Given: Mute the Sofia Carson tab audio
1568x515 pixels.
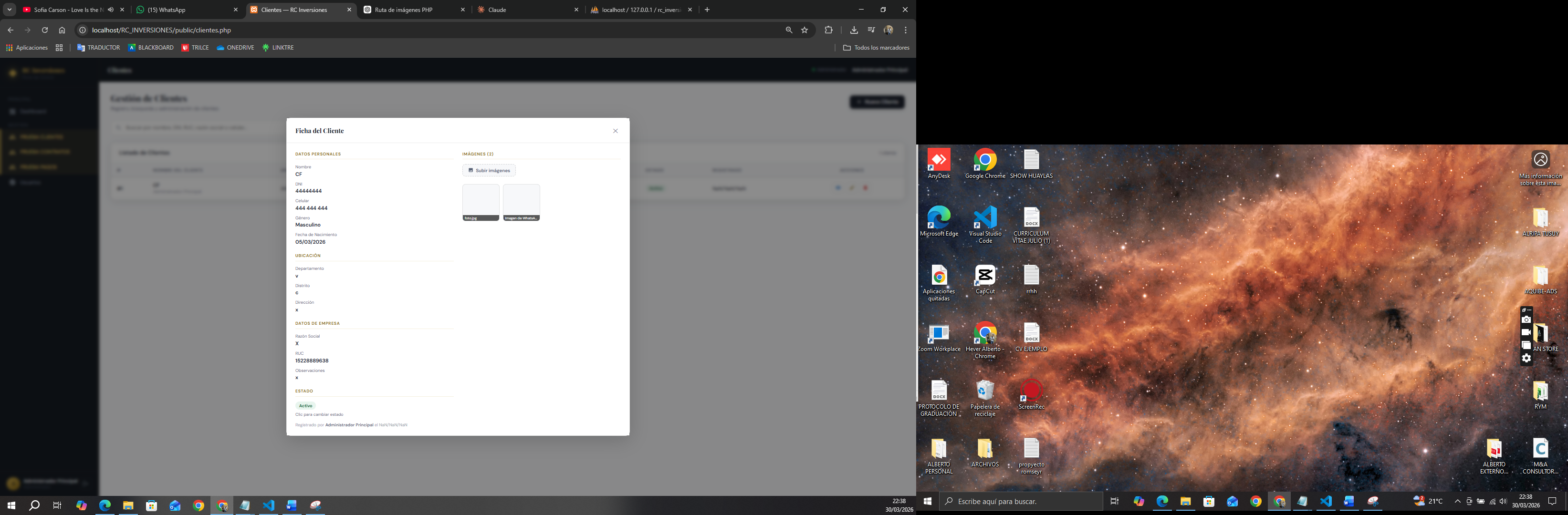Looking at the screenshot, I should 111,10.
